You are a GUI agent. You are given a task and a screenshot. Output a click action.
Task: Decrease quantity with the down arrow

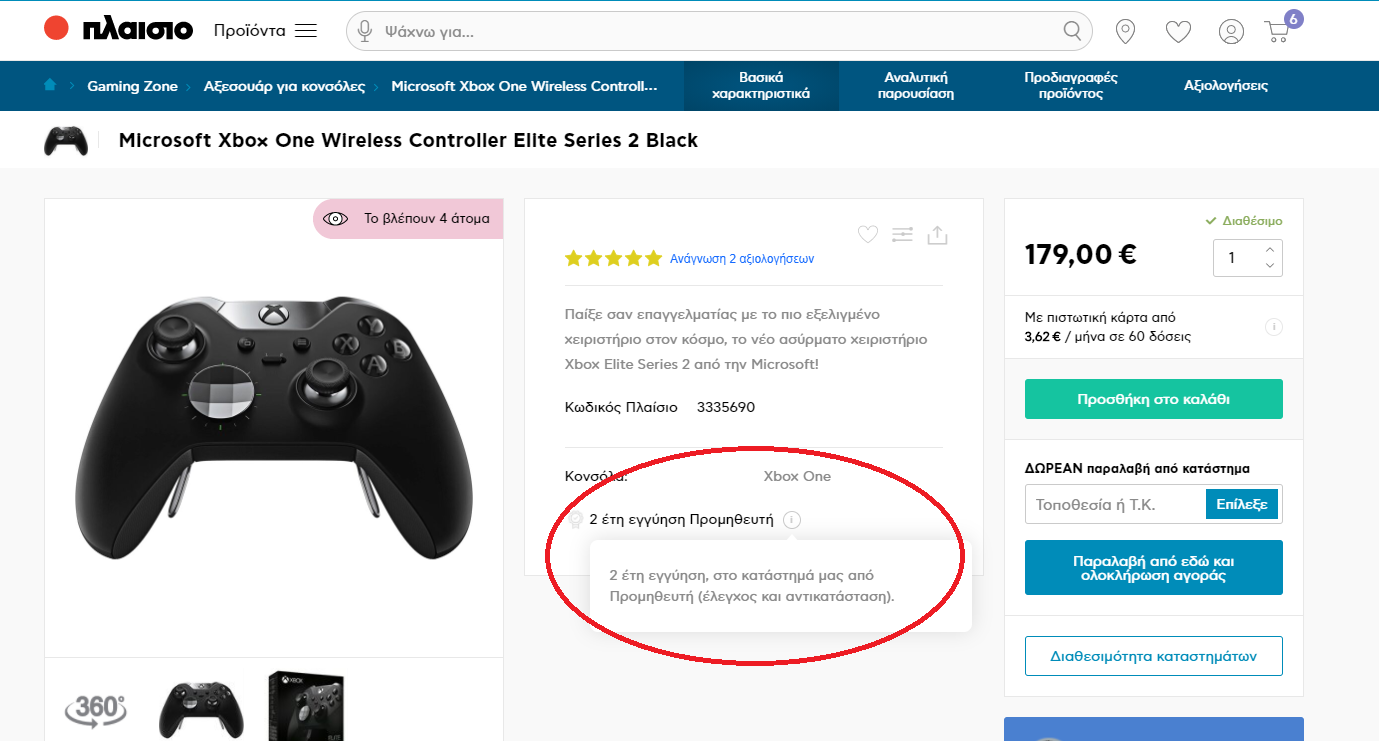pyautogui.click(x=1269, y=266)
